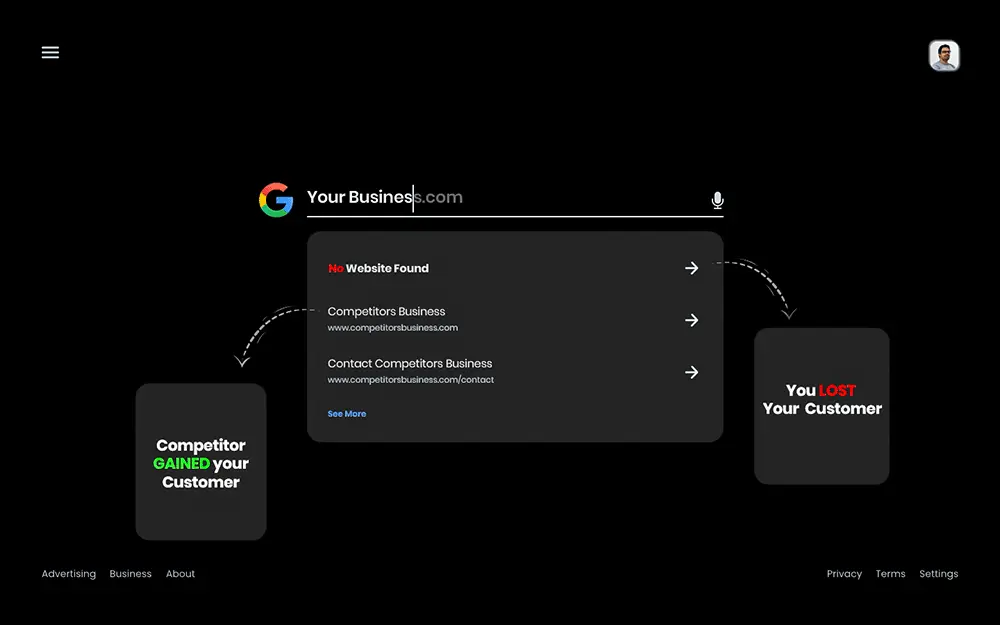The image size is (1000, 625).
Task: Click arrow beside No Website Found
Action: coord(691,268)
